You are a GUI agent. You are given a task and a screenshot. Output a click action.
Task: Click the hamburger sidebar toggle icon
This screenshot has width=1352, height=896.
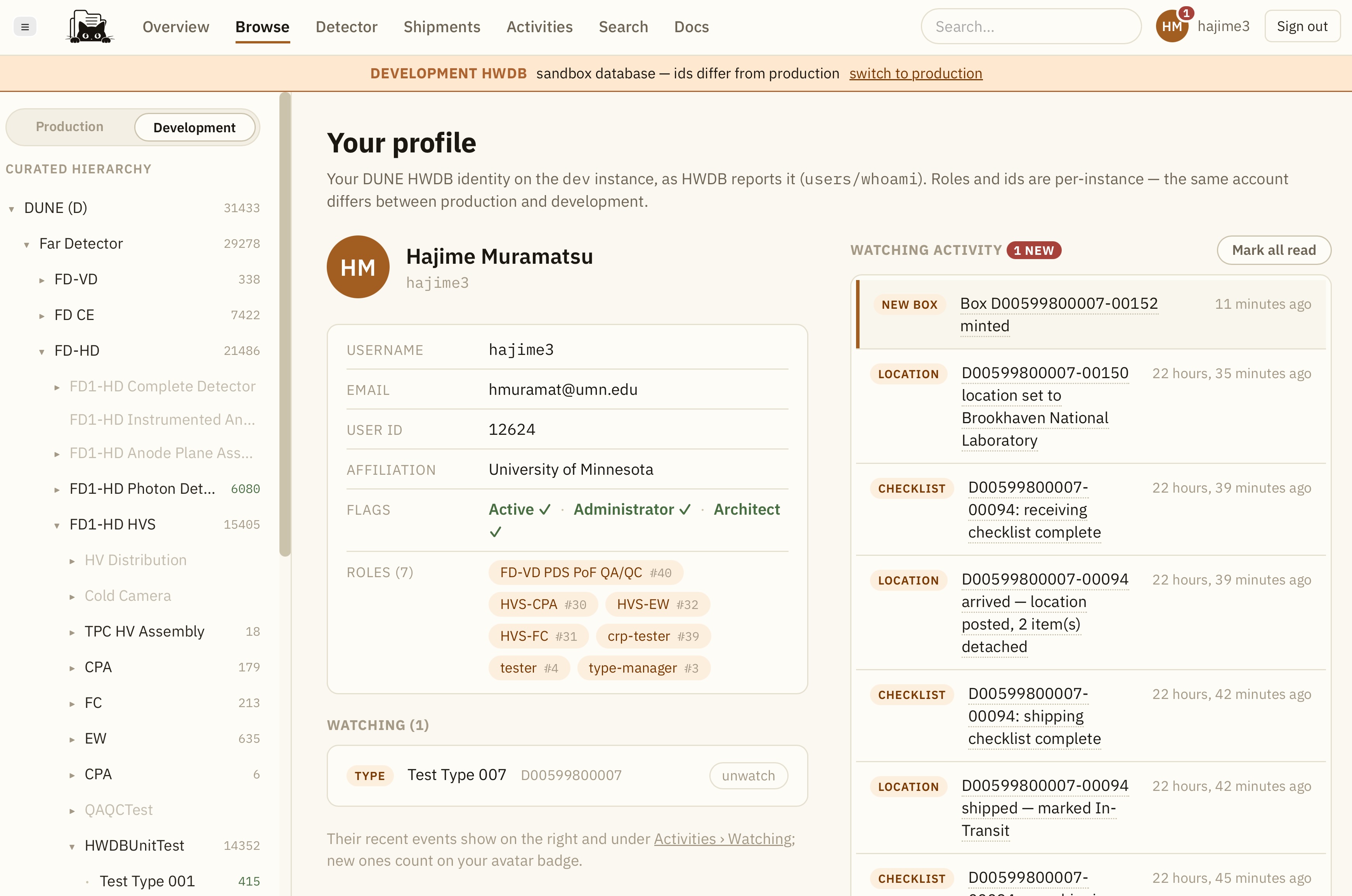click(x=24, y=27)
